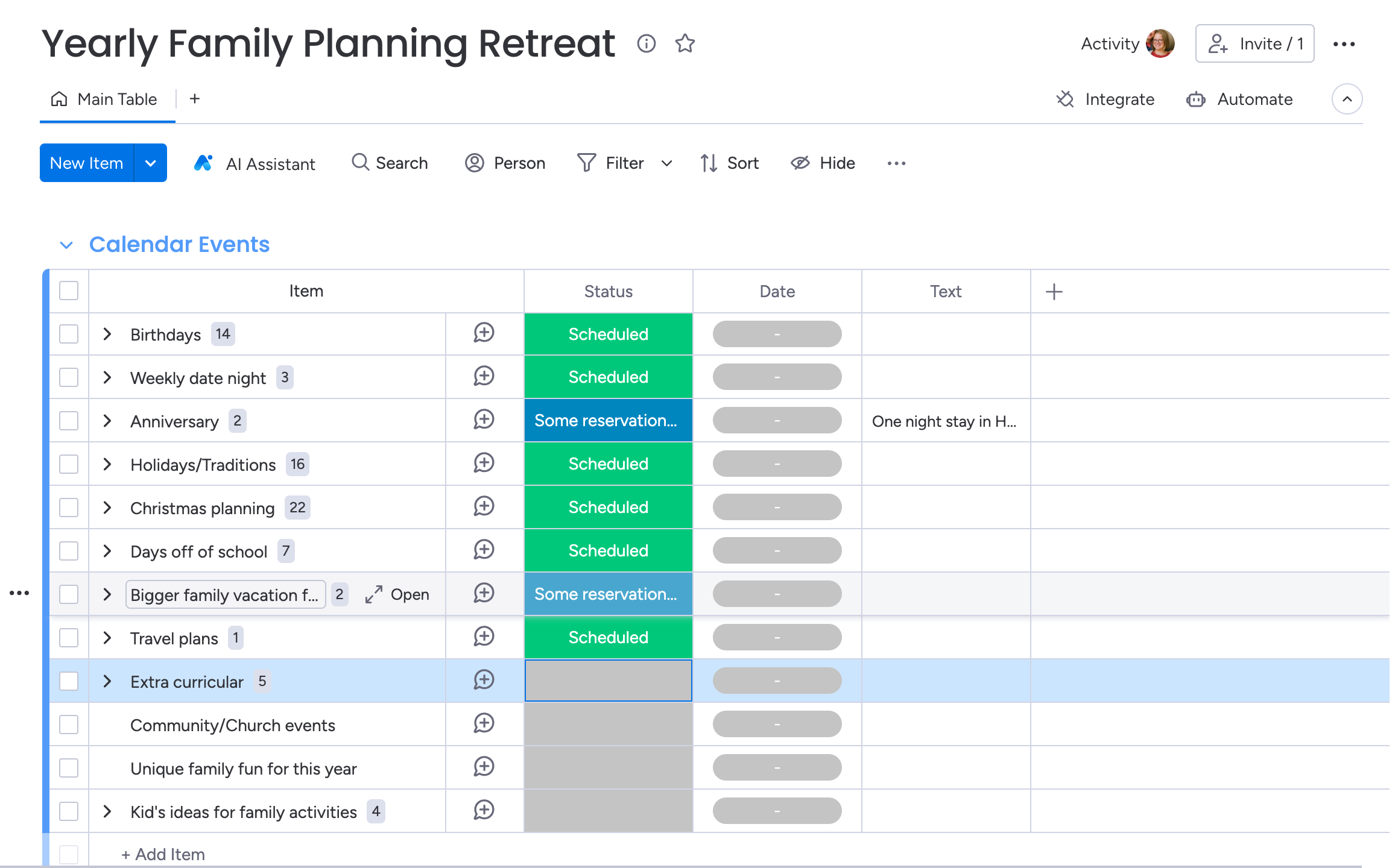Add a new column with plus icon
Image resolution: width=1398 pixels, height=868 pixels.
(x=1054, y=292)
